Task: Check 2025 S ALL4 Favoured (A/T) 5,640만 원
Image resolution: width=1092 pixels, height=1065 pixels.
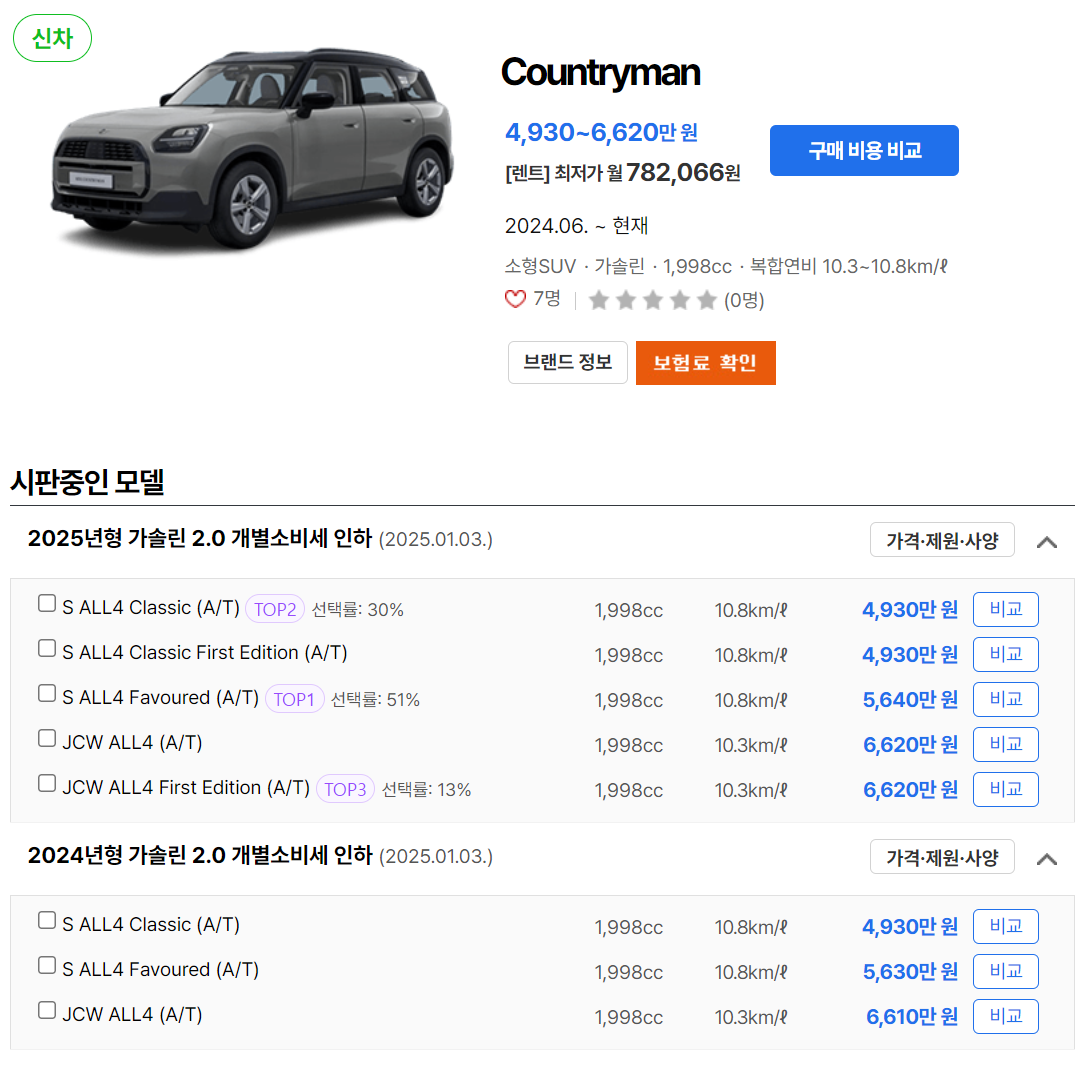Action: tap(47, 693)
